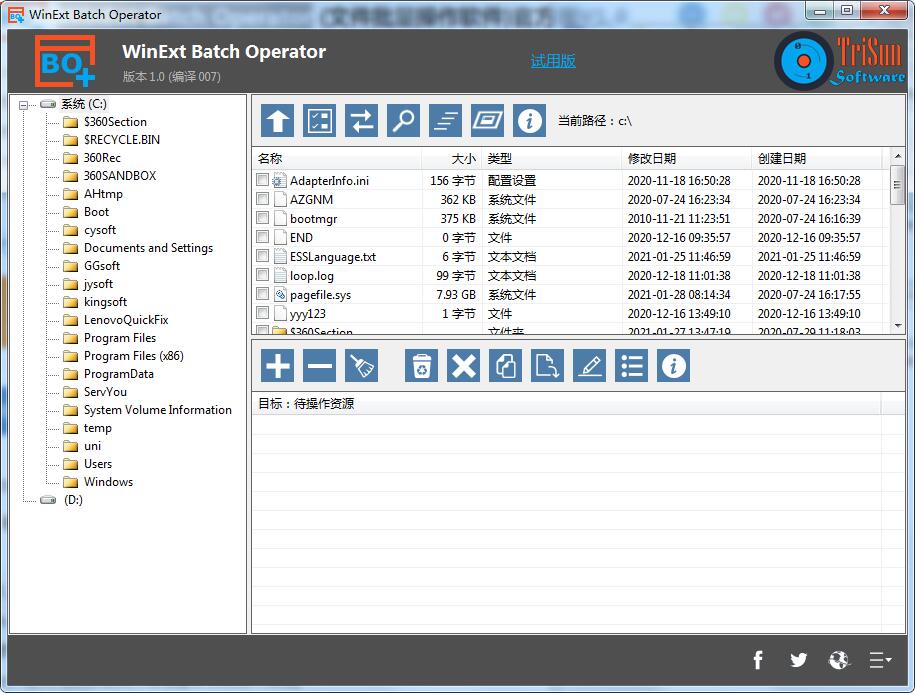Check the AdapterInfo.ini checkbox

[x=263, y=180]
